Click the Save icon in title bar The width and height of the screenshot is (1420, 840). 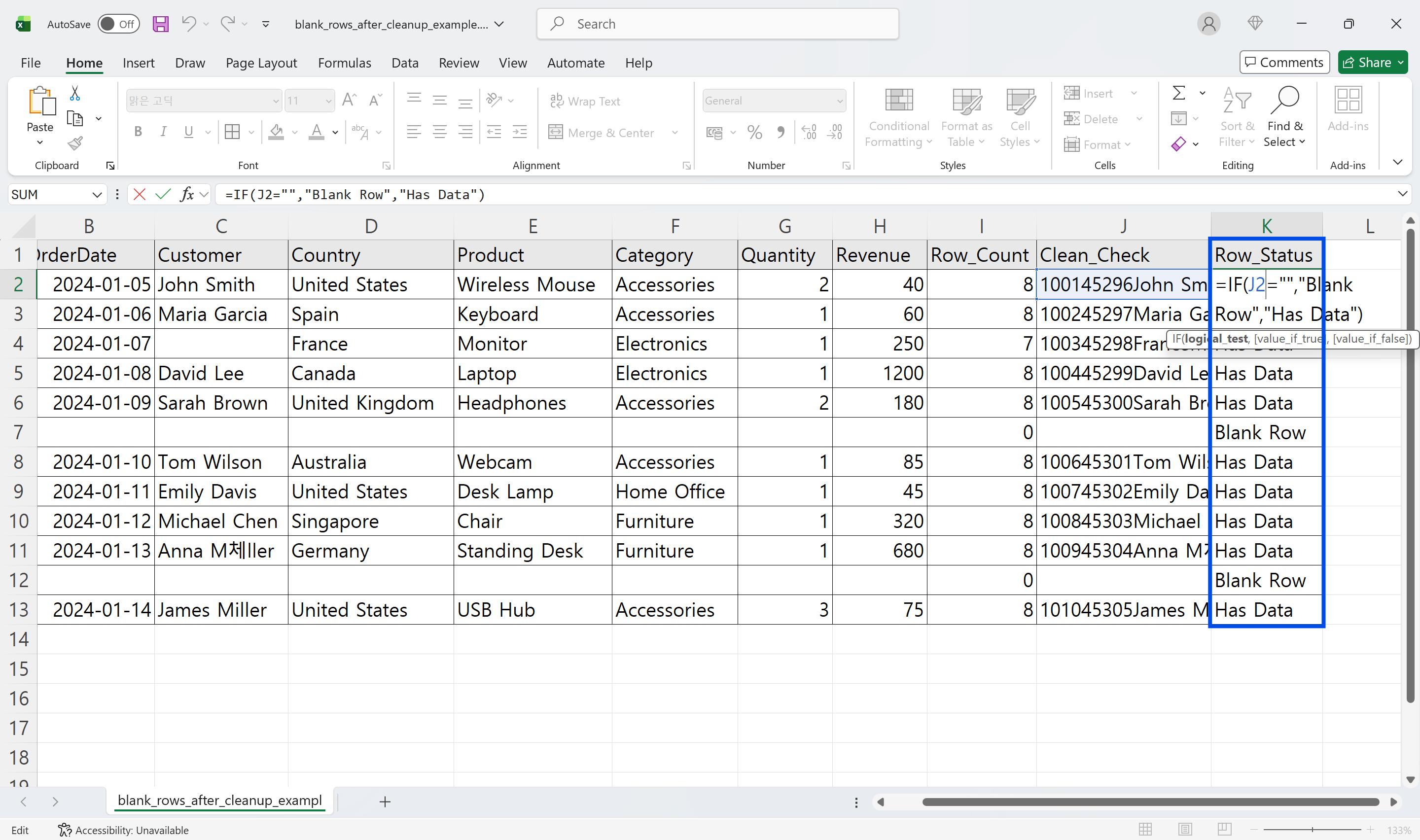[161, 24]
